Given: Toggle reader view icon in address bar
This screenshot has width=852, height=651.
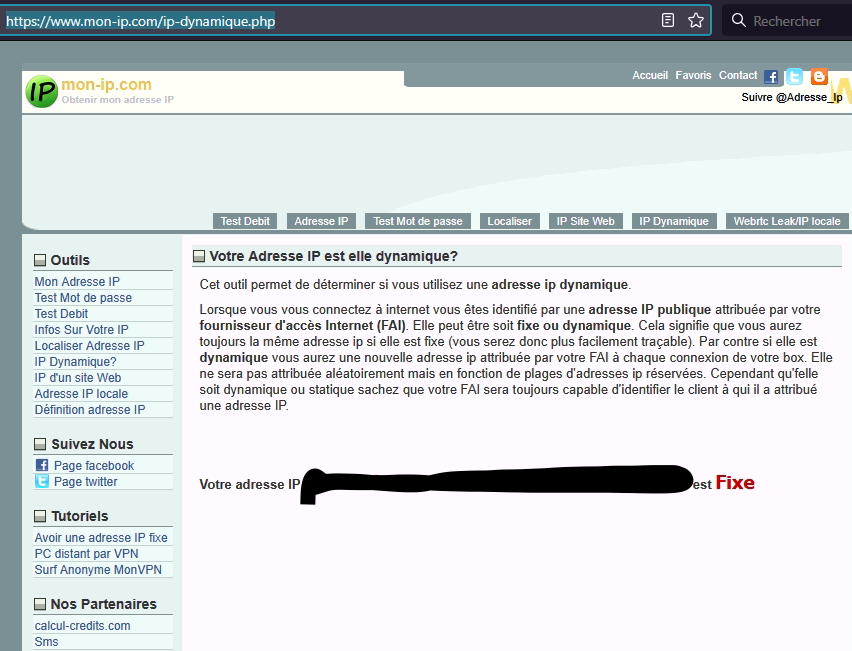Looking at the screenshot, I should [668, 20].
